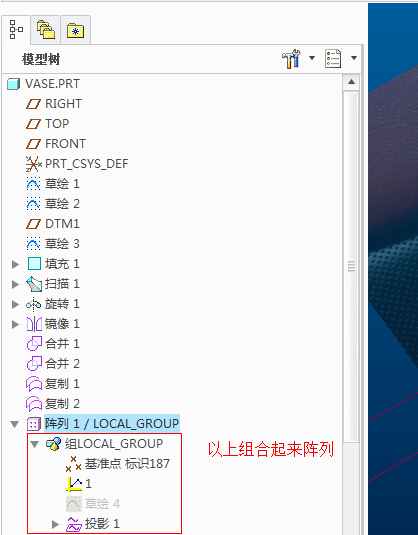The image size is (418, 535).
Task: Open dropdown arrow next to display list icon
Action: [354, 58]
